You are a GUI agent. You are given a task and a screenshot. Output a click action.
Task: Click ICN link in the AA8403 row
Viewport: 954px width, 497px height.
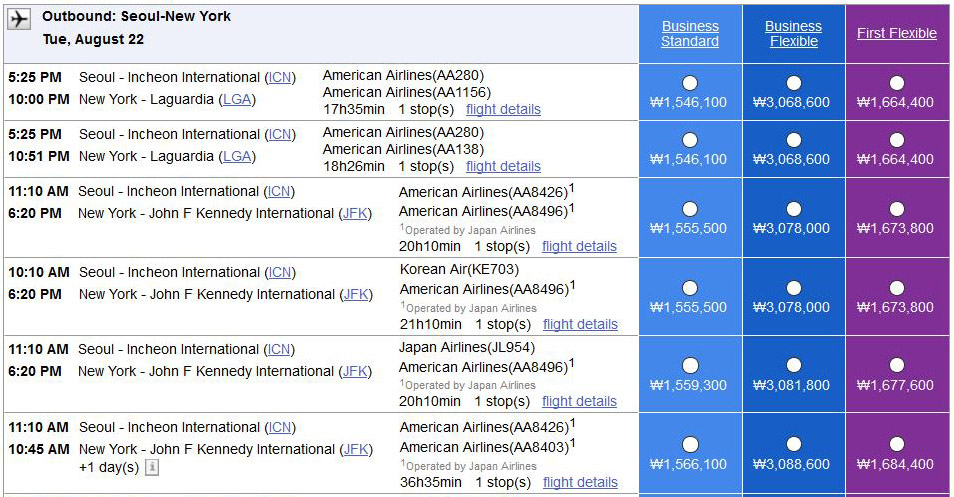click(x=280, y=428)
